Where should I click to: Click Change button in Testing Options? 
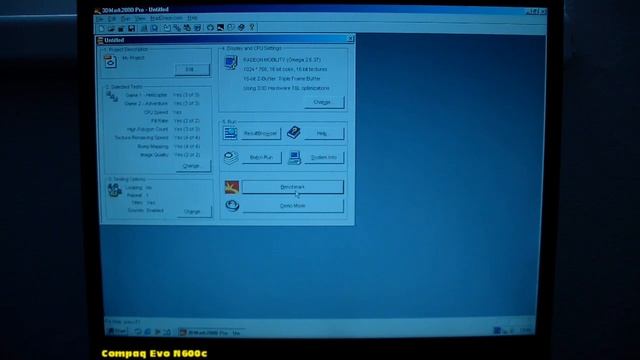tap(194, 212)
